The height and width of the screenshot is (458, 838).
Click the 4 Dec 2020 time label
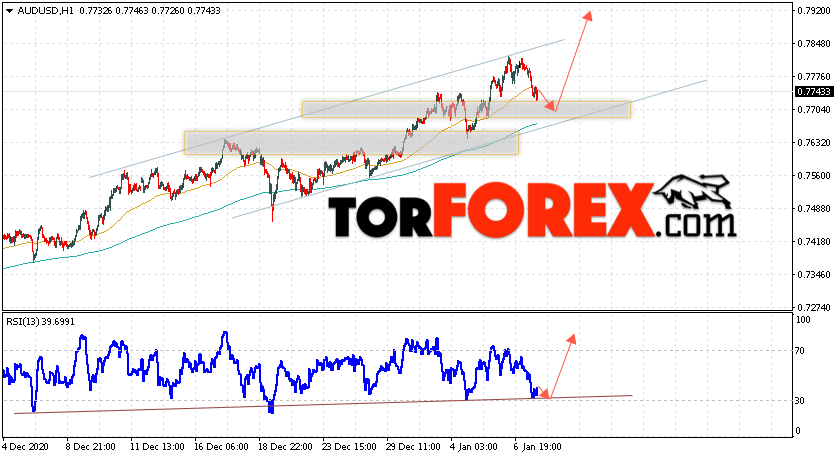[x=26, y=447]
